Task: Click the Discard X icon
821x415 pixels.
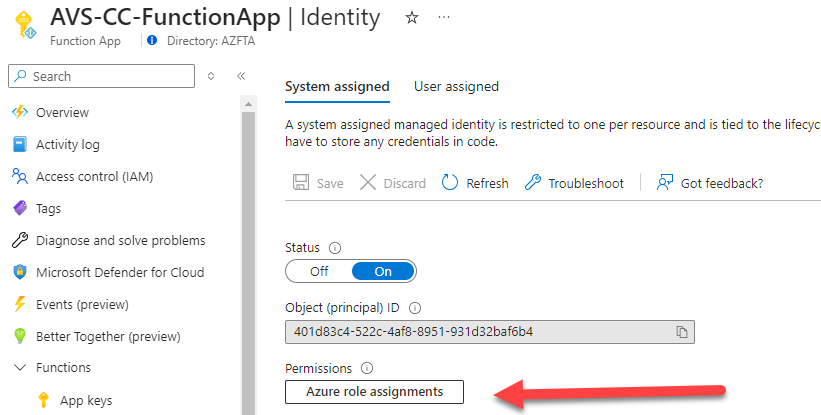Action: click(x=368, y=183)
